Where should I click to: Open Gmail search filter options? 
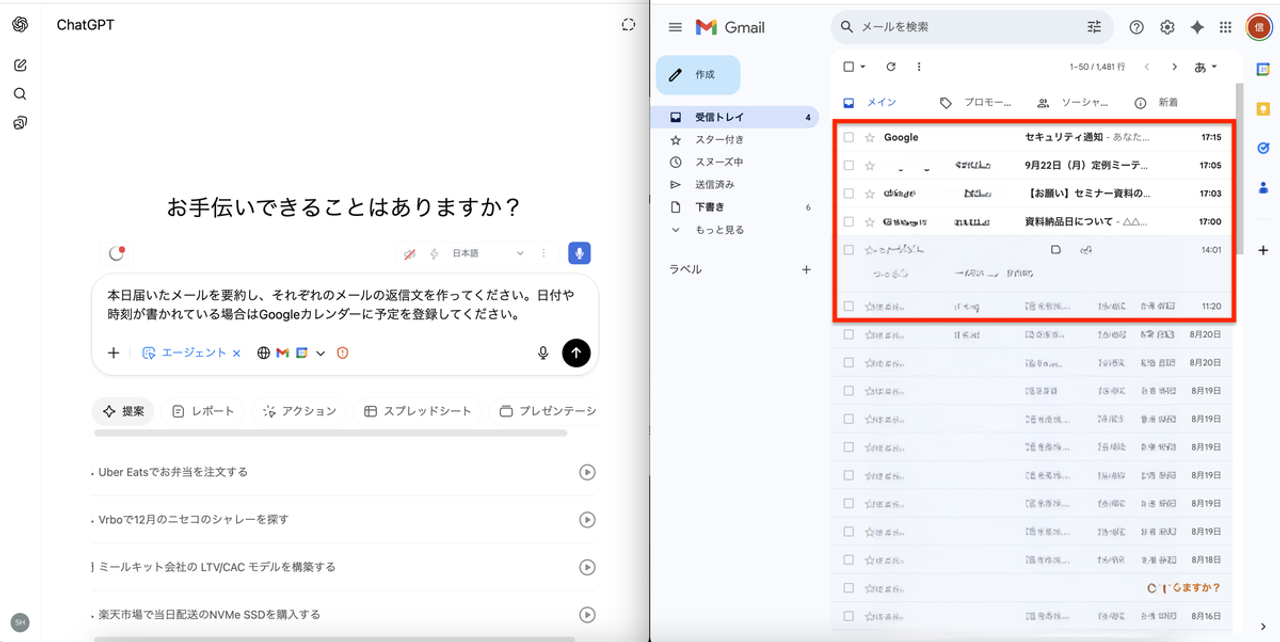pyautogui.click(x=1094, y=27)
